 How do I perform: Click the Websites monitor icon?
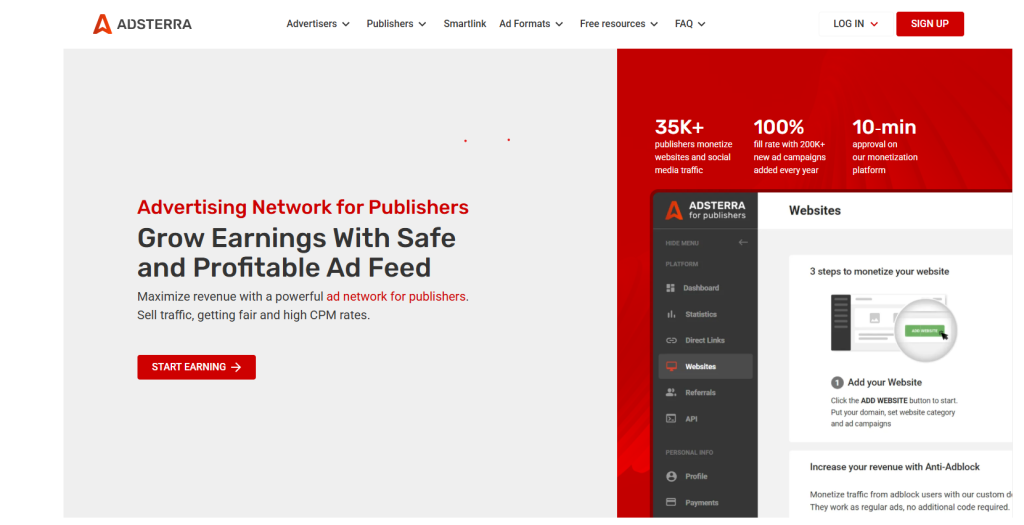(x=671, y=366)
